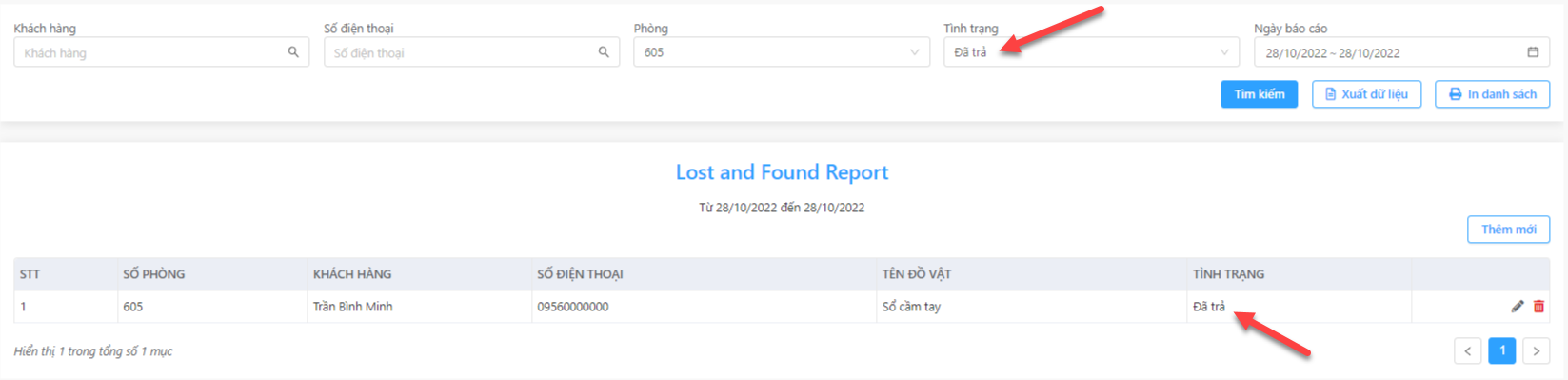
Task: Add a new entry with Thêm mới
Action: (1508, 230)
